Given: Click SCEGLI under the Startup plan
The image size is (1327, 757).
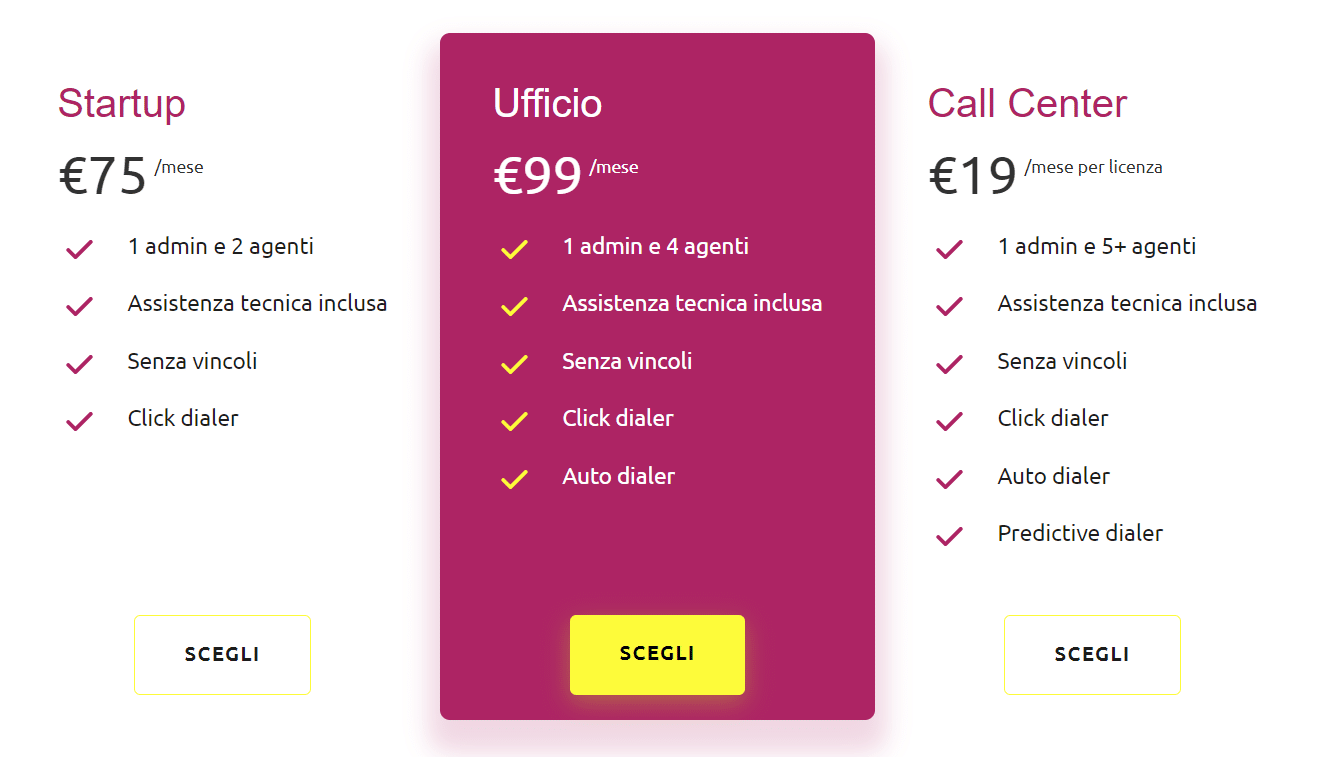Looking at the screenshot, I should click(222, 654).
